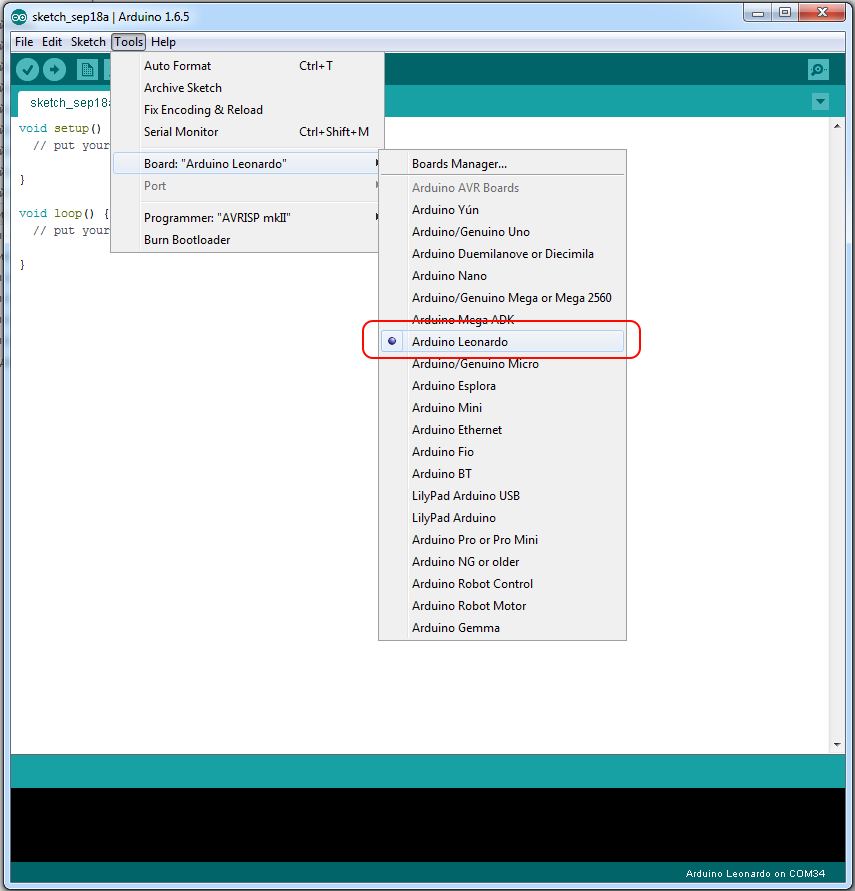Viewport: 855px width, 891px height.
Task: Click editor scrollbar down arrow
Action: click(x=837, y=744)
